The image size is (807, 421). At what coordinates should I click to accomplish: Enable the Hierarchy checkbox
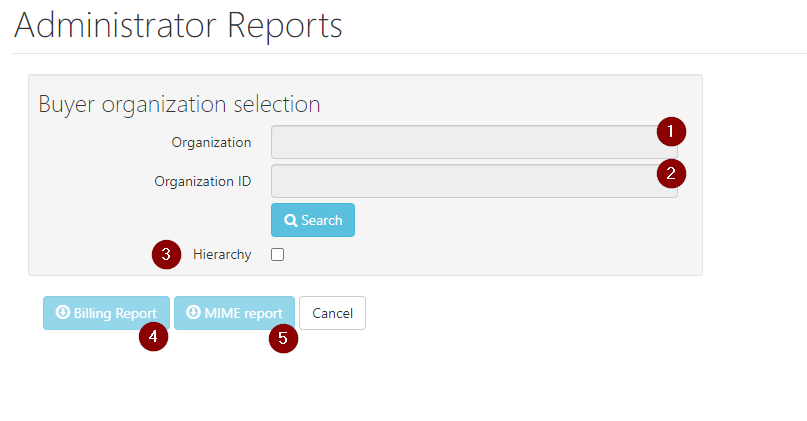(278, 255)
